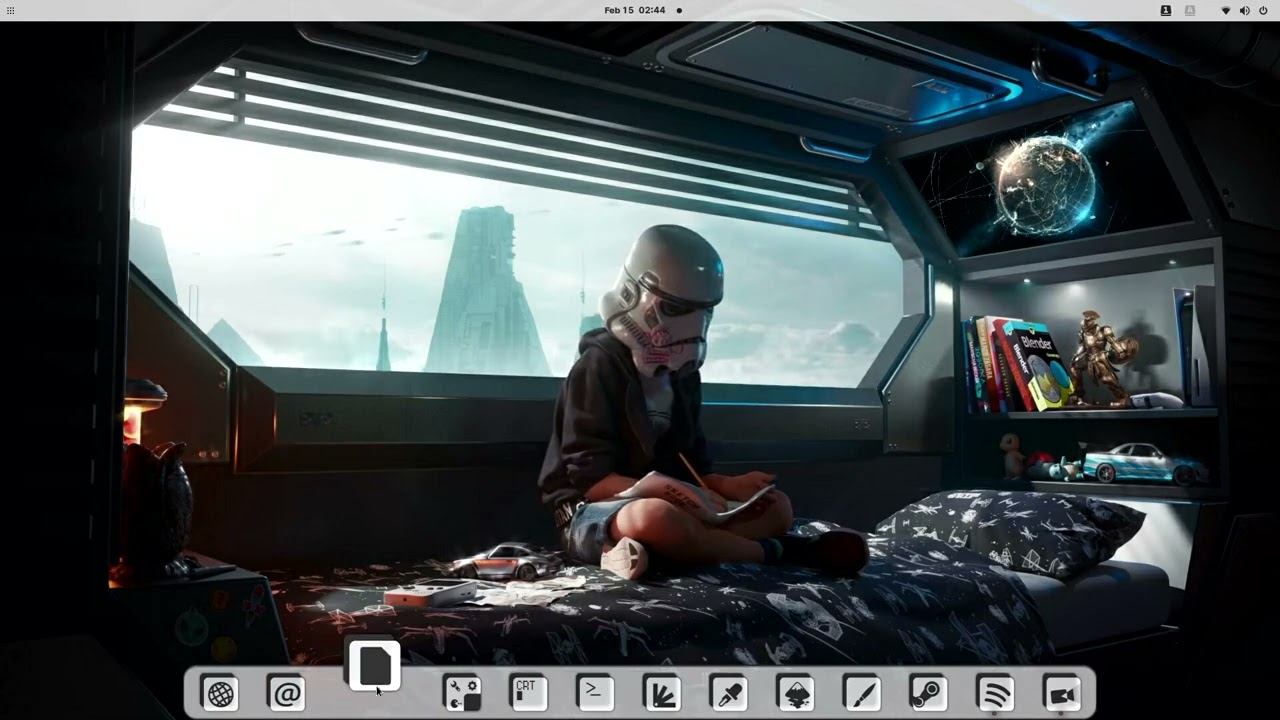Screen dimensions: 1280x720
Task: Click the workspace 1 indicator in top bar
Action: (x=1166, y=10)
